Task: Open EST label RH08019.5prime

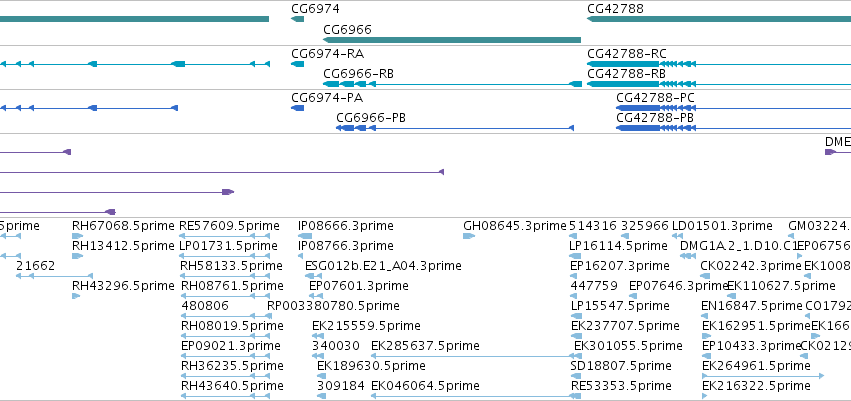Action: [x=232, y=326]
